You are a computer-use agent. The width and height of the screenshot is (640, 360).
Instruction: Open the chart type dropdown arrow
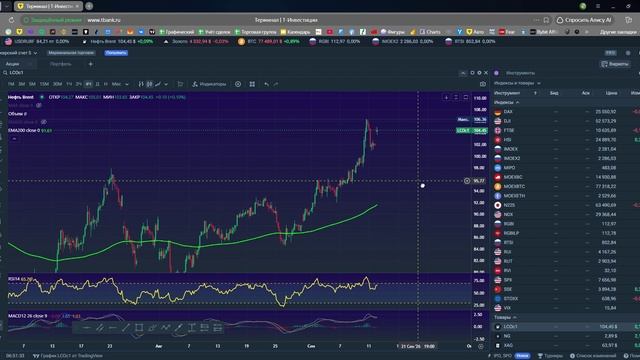click(x=166, y=84)
